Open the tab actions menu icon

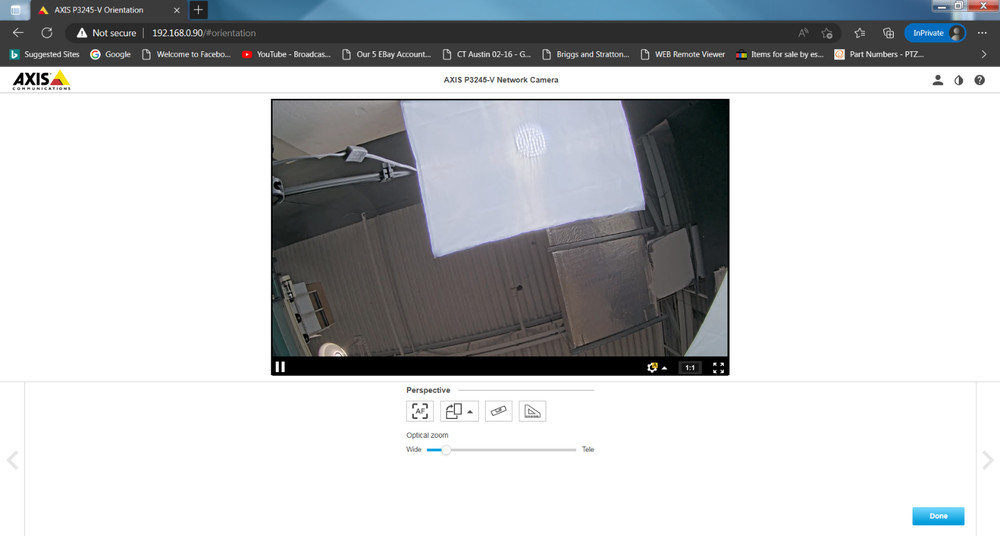tap(15, 10)
